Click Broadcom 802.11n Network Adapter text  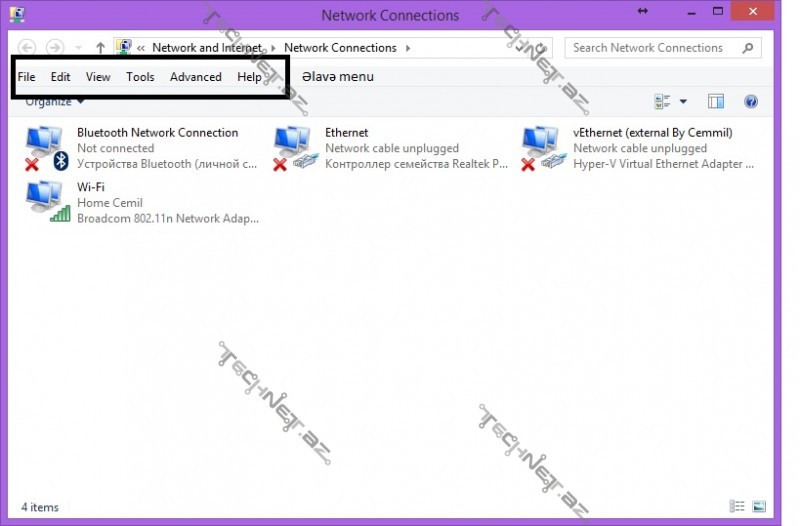click(x=168, y=218)
